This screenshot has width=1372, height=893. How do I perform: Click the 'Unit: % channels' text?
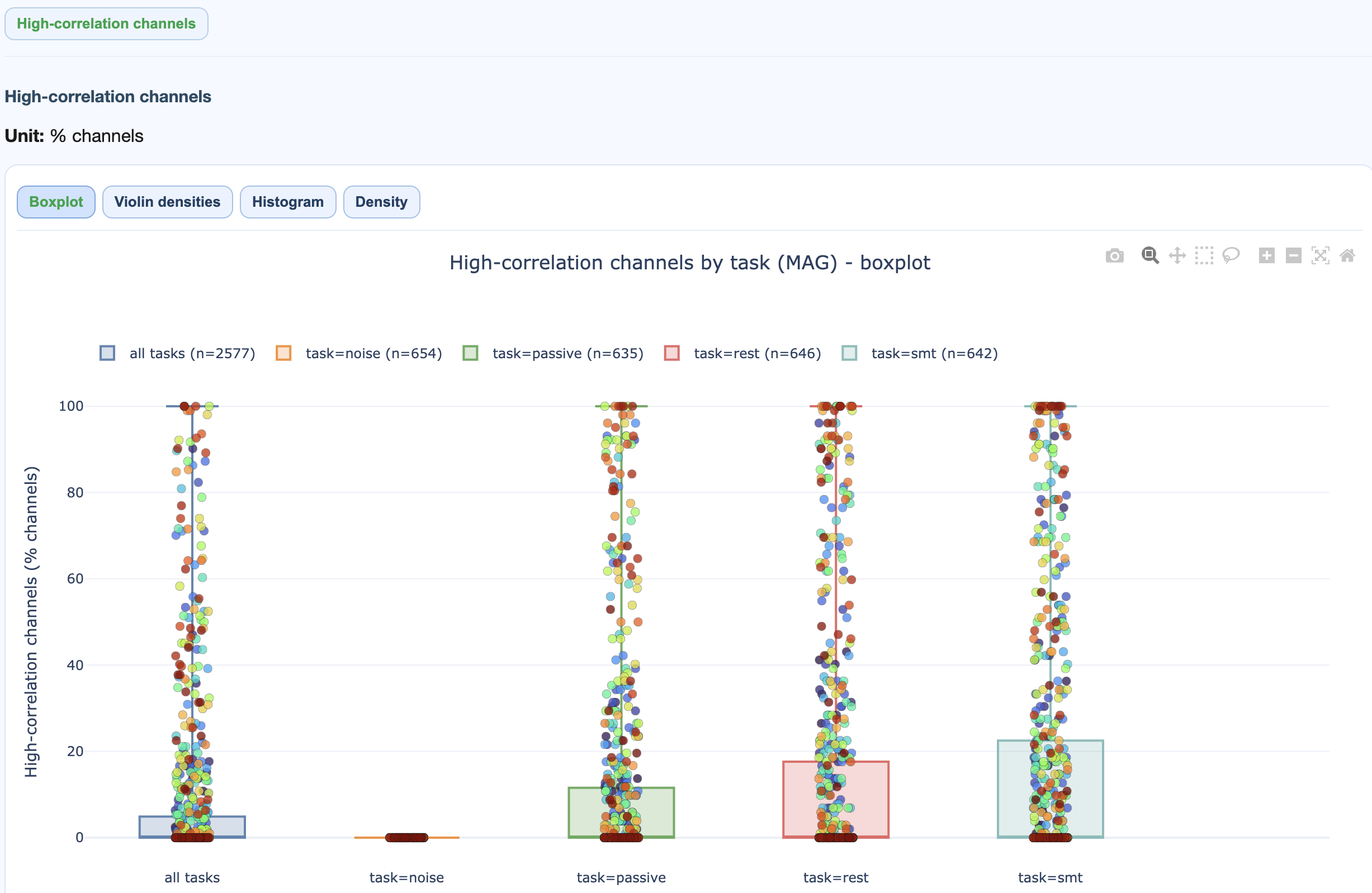[74, 136]
